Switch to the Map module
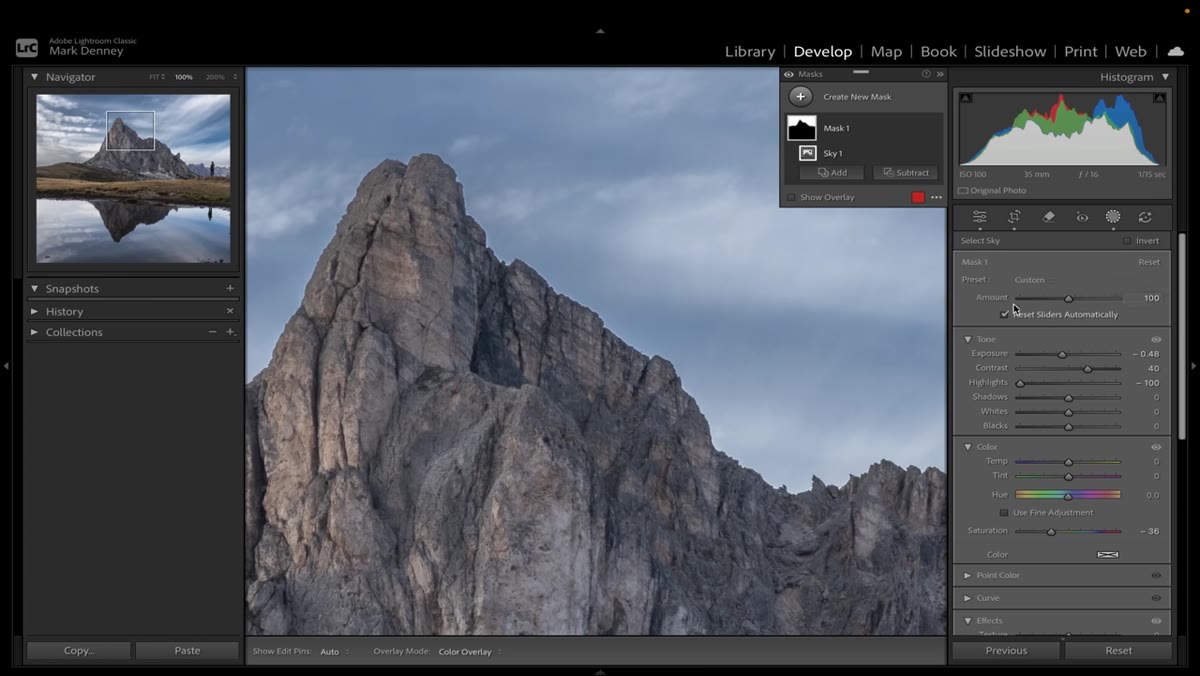This screenshot has height=676, width=1200. point(886,51)
